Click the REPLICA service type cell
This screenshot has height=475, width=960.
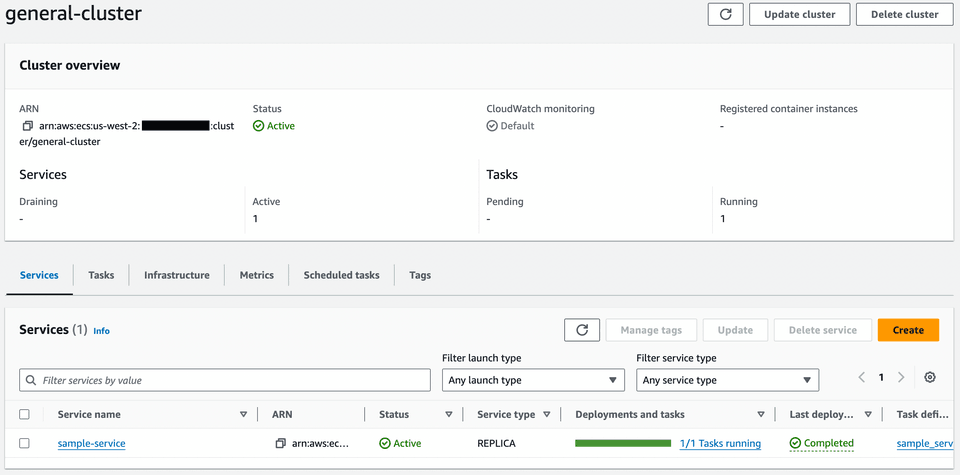click(497, 443)
